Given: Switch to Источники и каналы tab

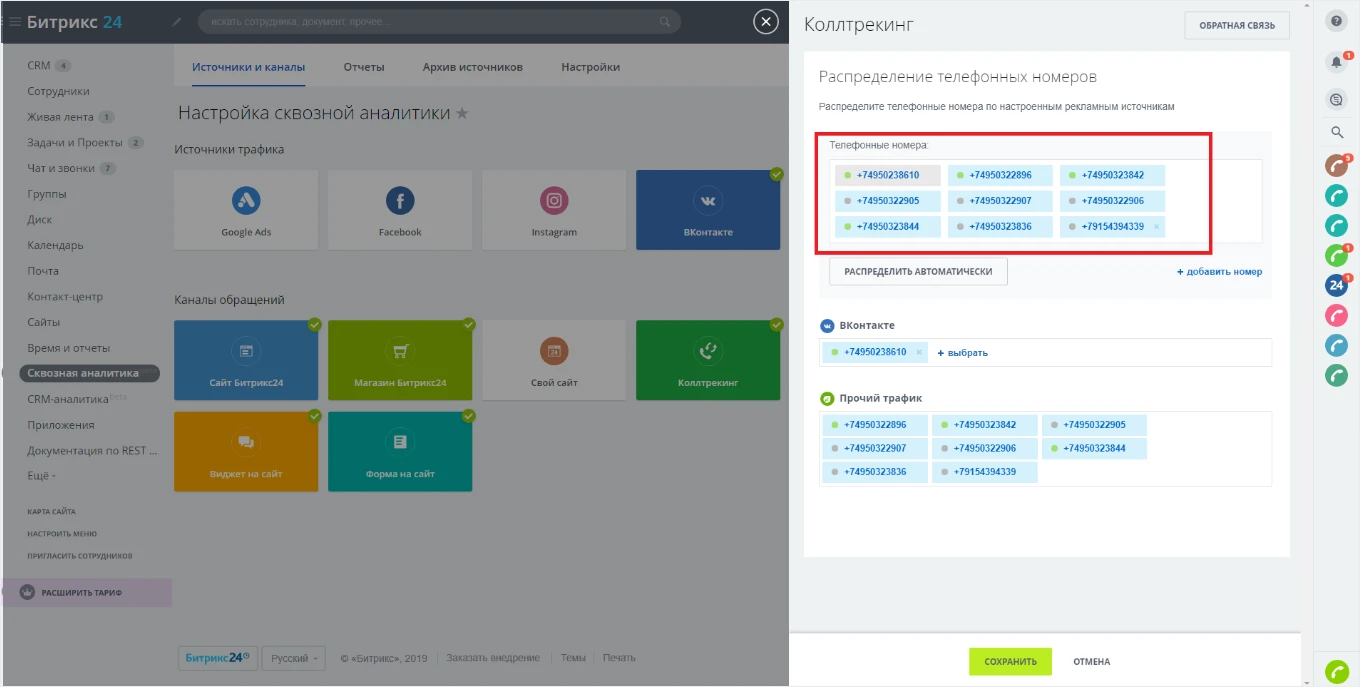Looking at the screenshot, I should tap(249, 67).
